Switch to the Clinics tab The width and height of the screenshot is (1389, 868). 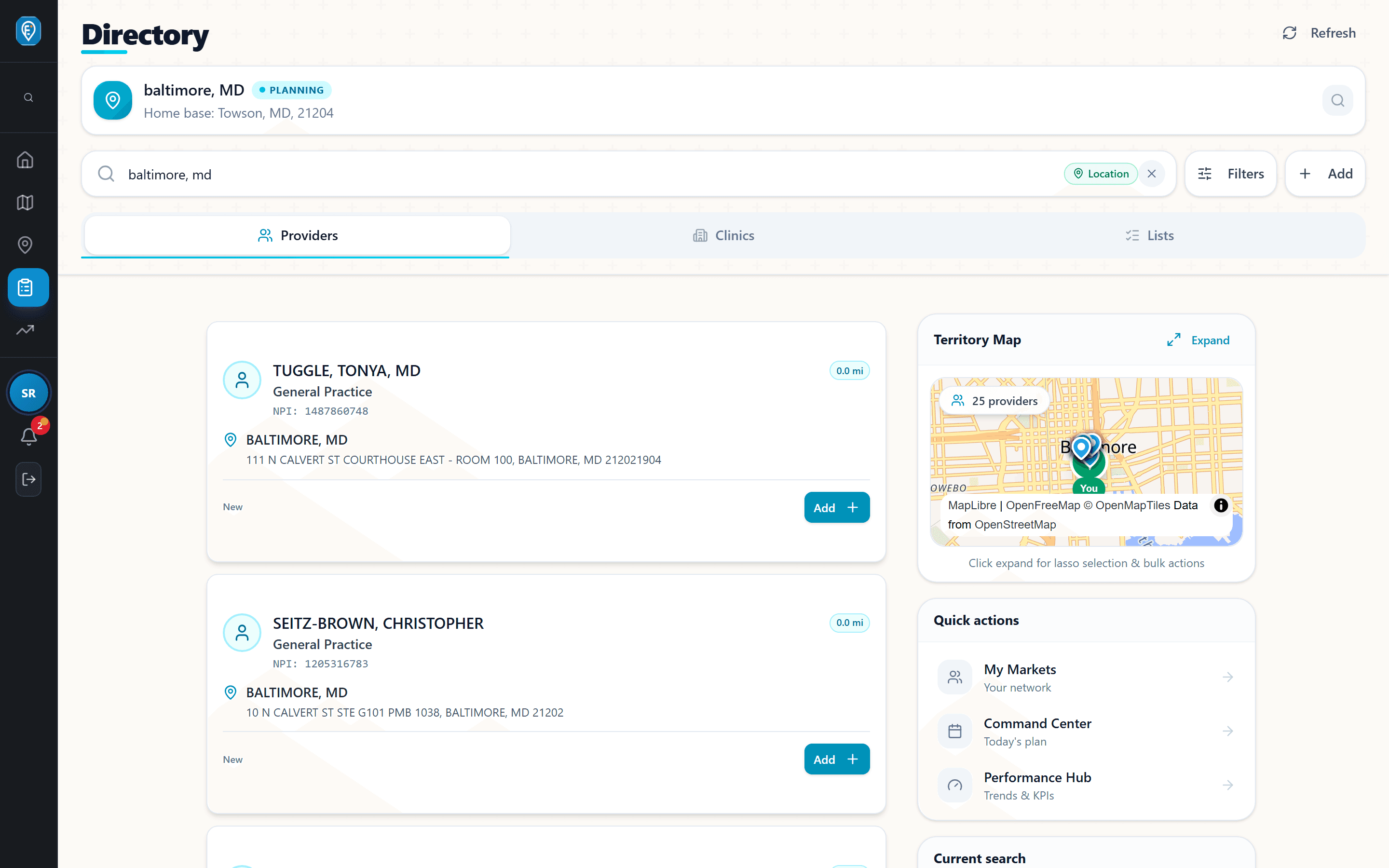click(x=723, y=235)
